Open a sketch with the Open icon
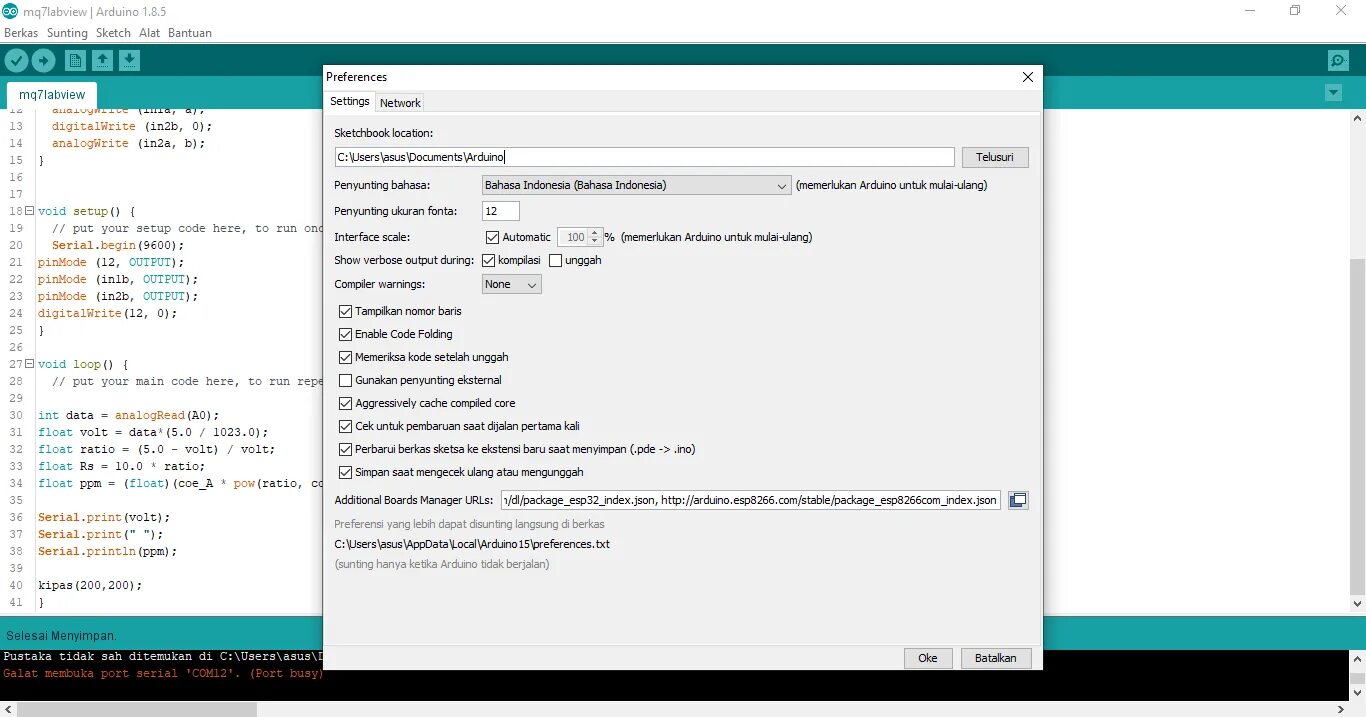This screenshot has height=717, width=1366. click(102, 61)
